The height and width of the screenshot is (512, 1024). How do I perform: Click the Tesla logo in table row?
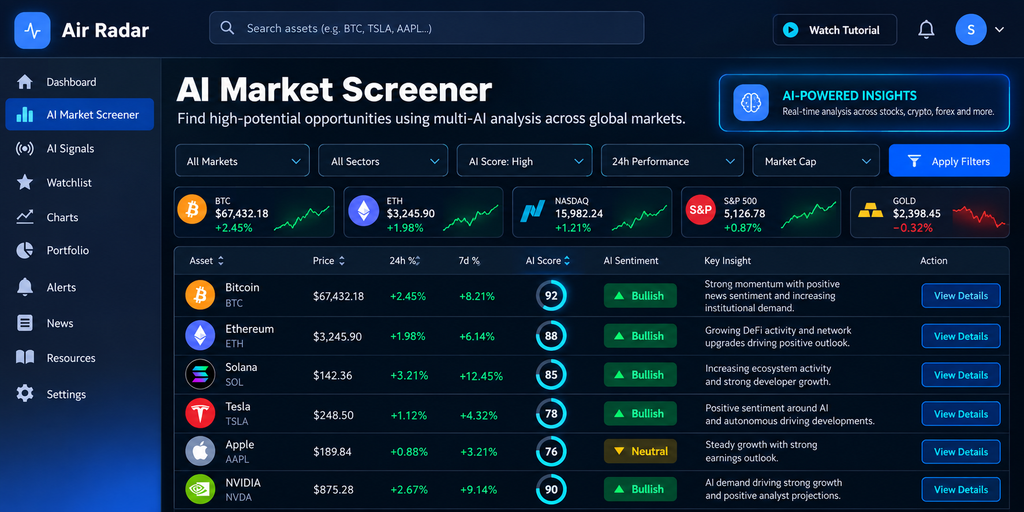200,413
